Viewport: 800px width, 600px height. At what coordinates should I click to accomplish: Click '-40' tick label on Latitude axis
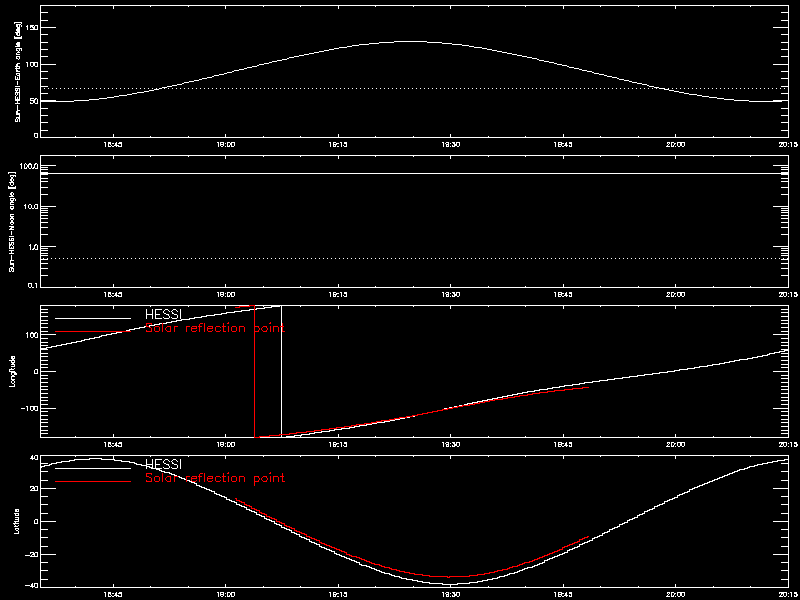[x=31, y=585]
